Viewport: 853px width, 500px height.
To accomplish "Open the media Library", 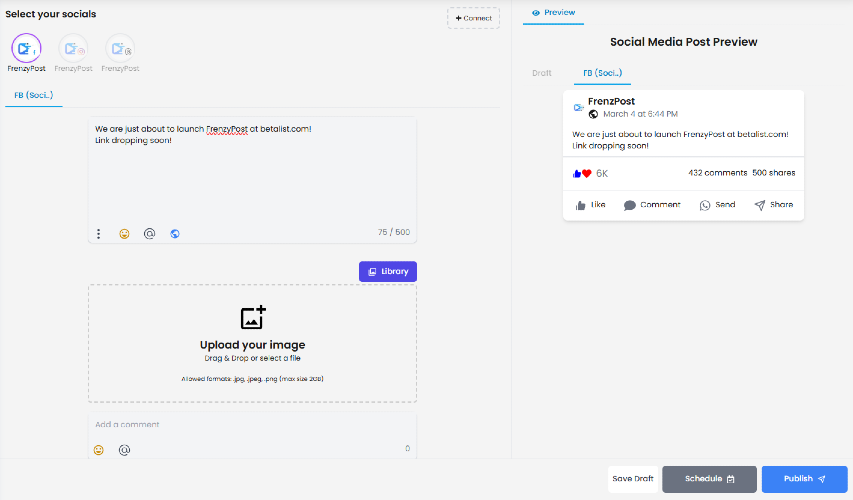I will [x=388, y=271].
